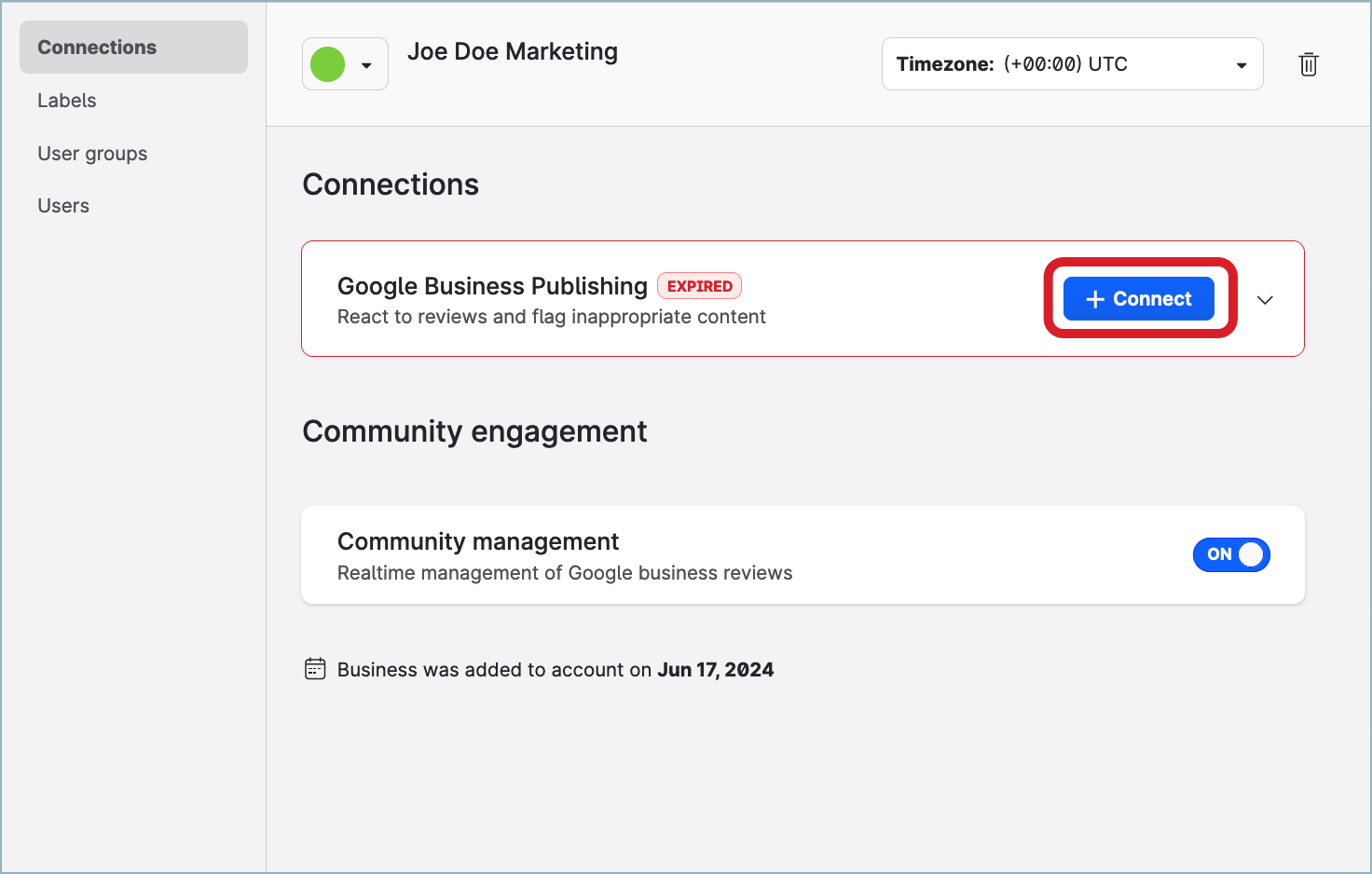
Task: Click the plus icon inside Connect button
Action: tap(1095, 299)
